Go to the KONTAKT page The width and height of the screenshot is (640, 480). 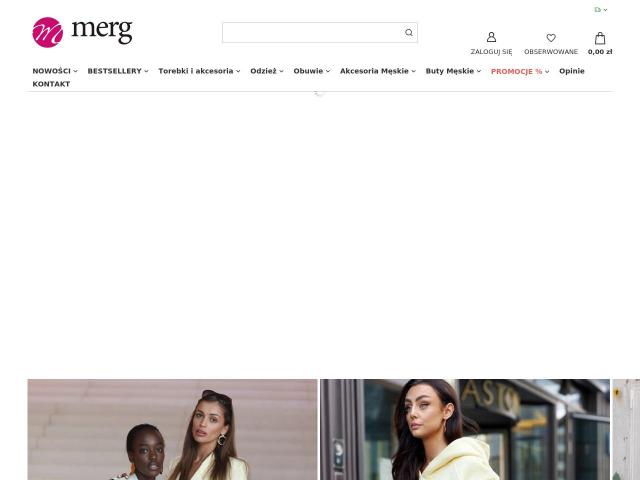coord(51,84)
